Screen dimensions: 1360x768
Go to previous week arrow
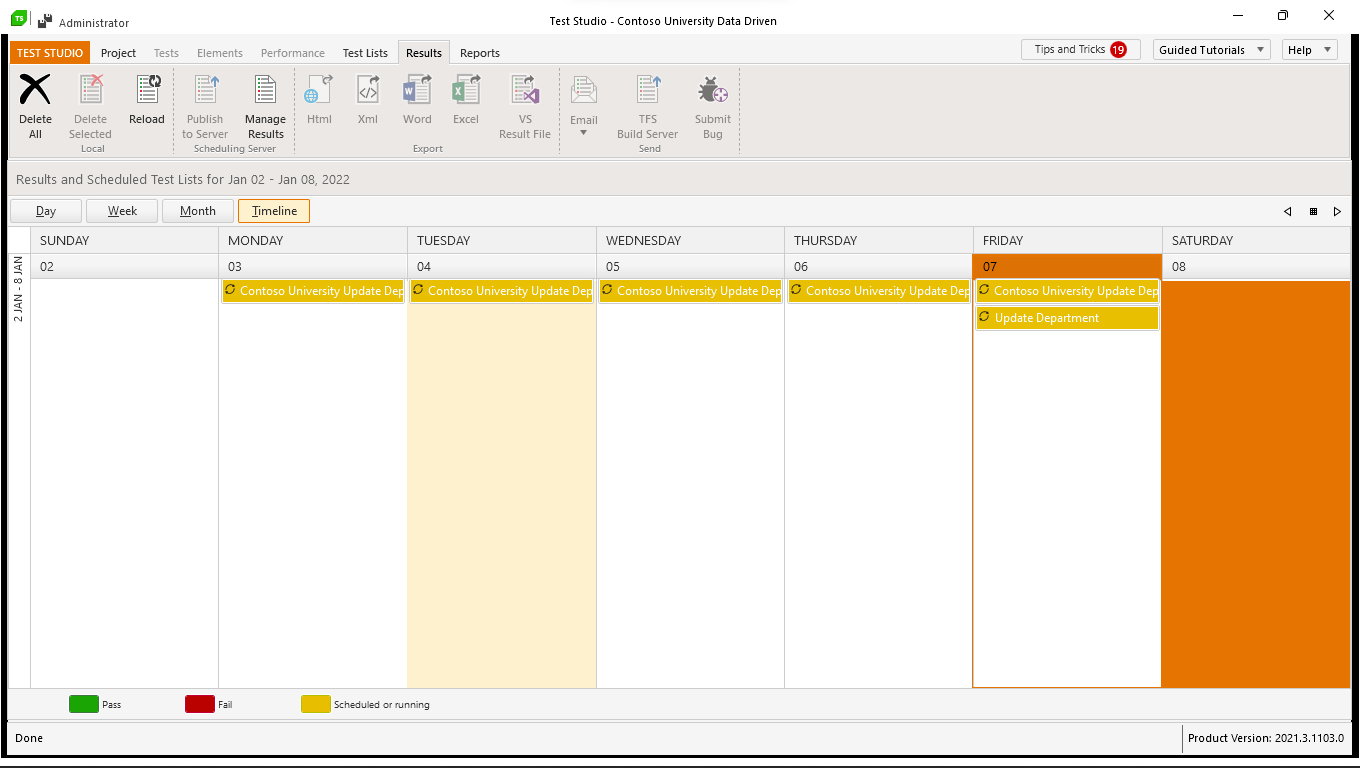click(x=1288, y=211)
